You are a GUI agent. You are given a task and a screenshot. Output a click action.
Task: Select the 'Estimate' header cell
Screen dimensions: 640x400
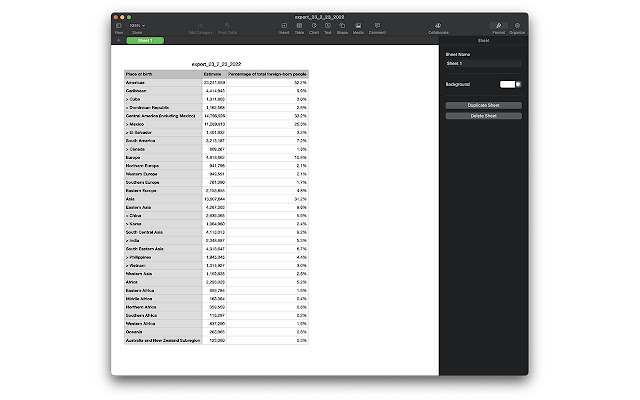click(x=214, y=74)
